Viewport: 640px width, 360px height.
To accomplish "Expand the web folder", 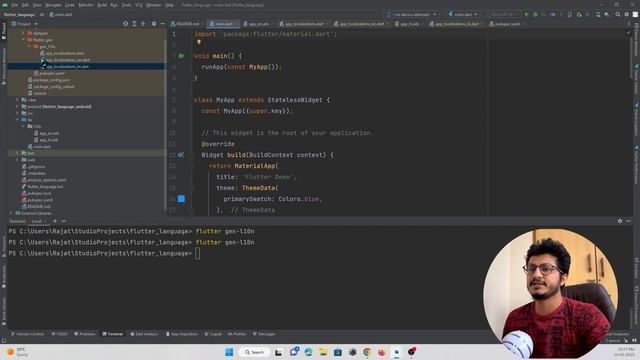I will click(x=17, y=160).
